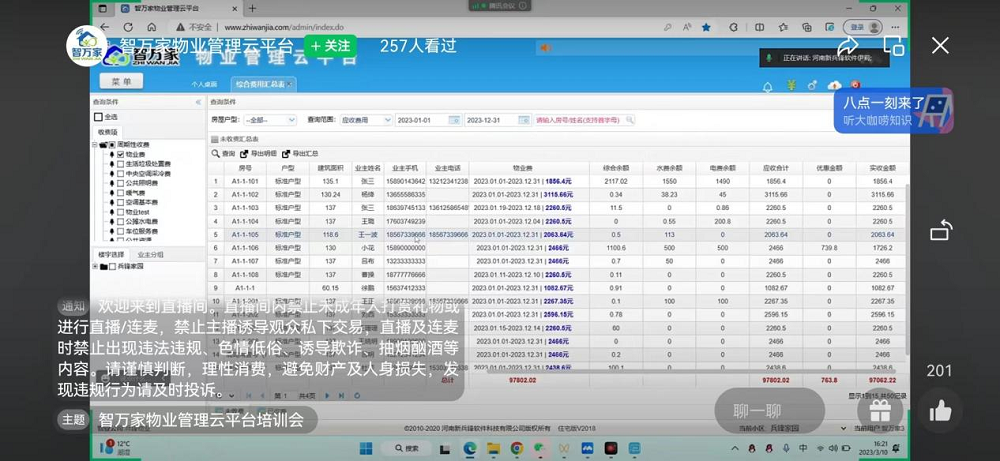Screen dimensions: 1000x461
Task: Click the green yuan currency icon
Action: (x=791, y=85)
